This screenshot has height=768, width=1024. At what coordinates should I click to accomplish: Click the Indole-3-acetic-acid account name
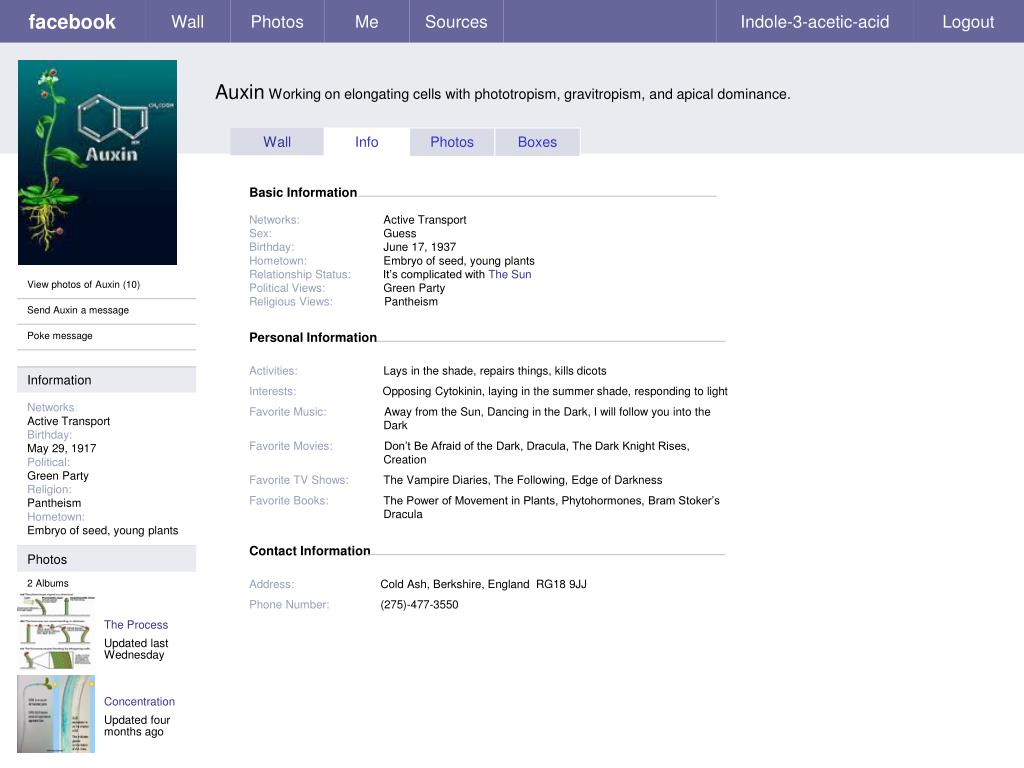tap(814, 22)
